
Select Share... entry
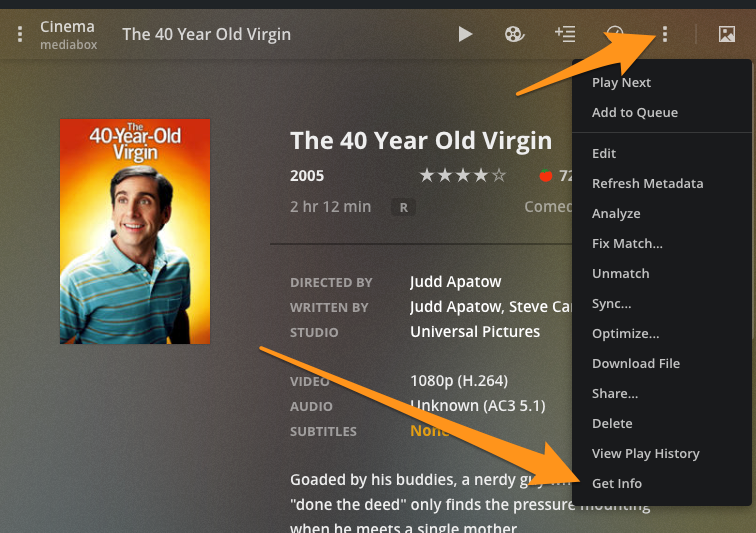662,394
